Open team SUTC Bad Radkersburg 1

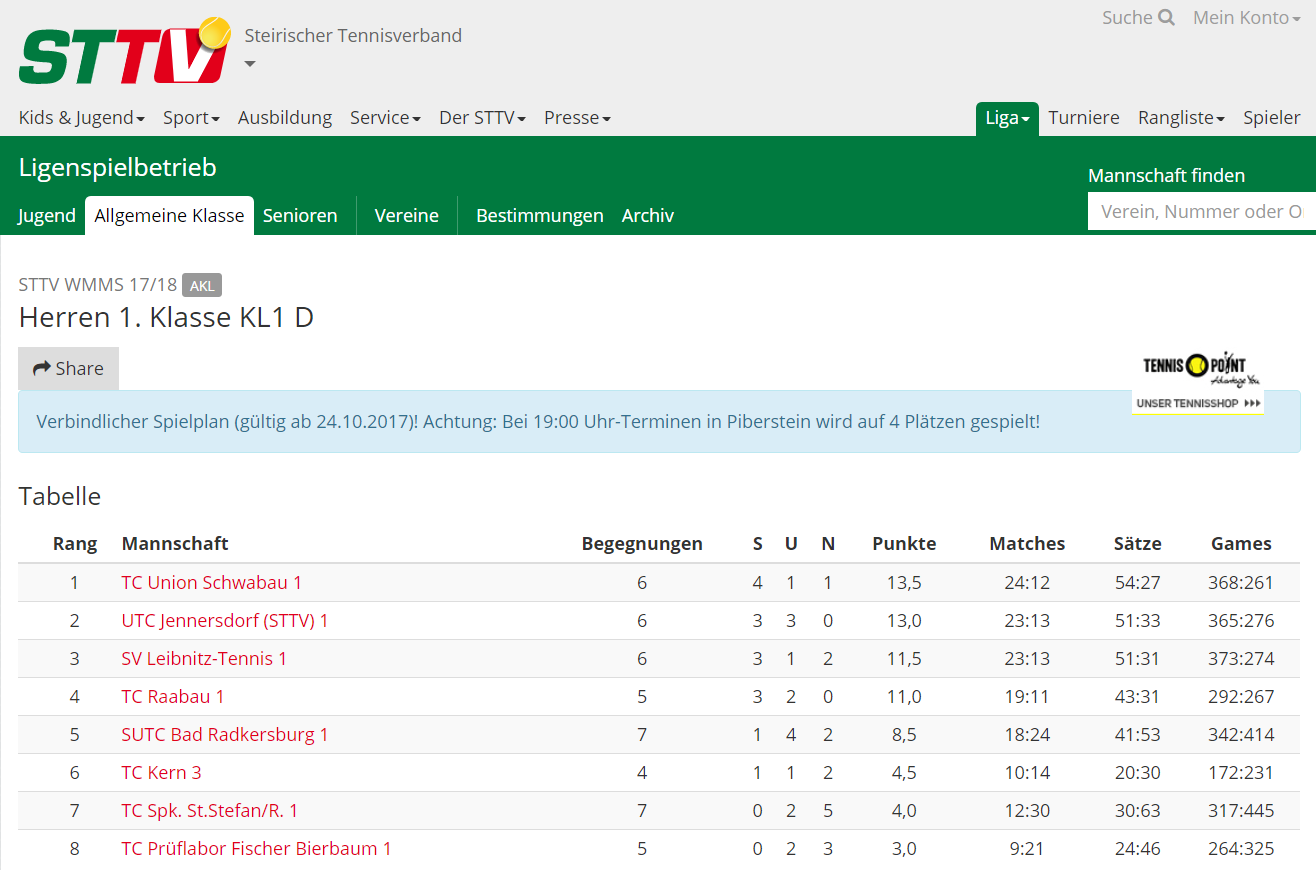click(225, 735)
